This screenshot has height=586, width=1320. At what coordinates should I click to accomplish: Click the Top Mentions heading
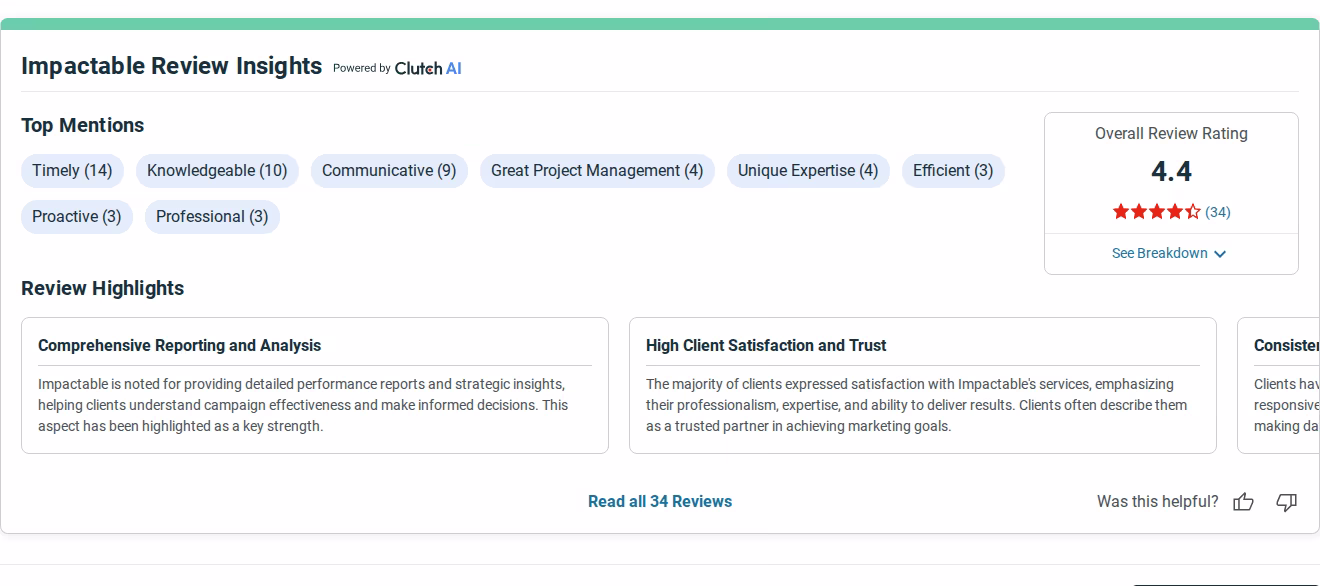[x=83, y=125]
